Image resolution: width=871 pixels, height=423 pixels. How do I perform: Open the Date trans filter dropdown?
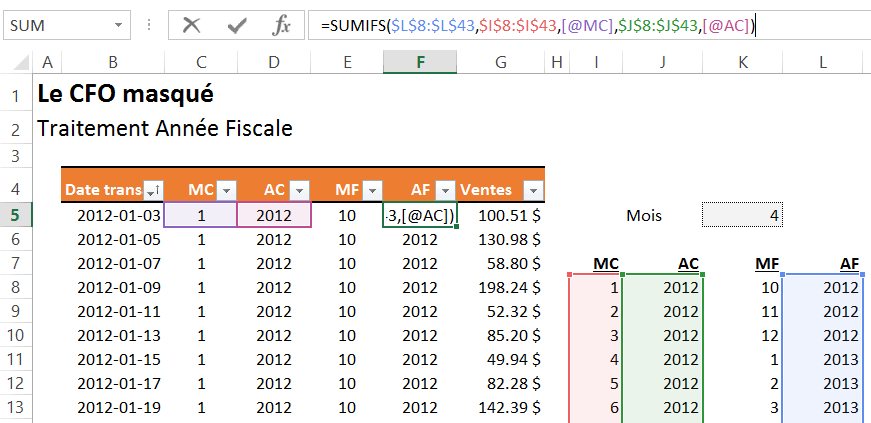point(153,190)
